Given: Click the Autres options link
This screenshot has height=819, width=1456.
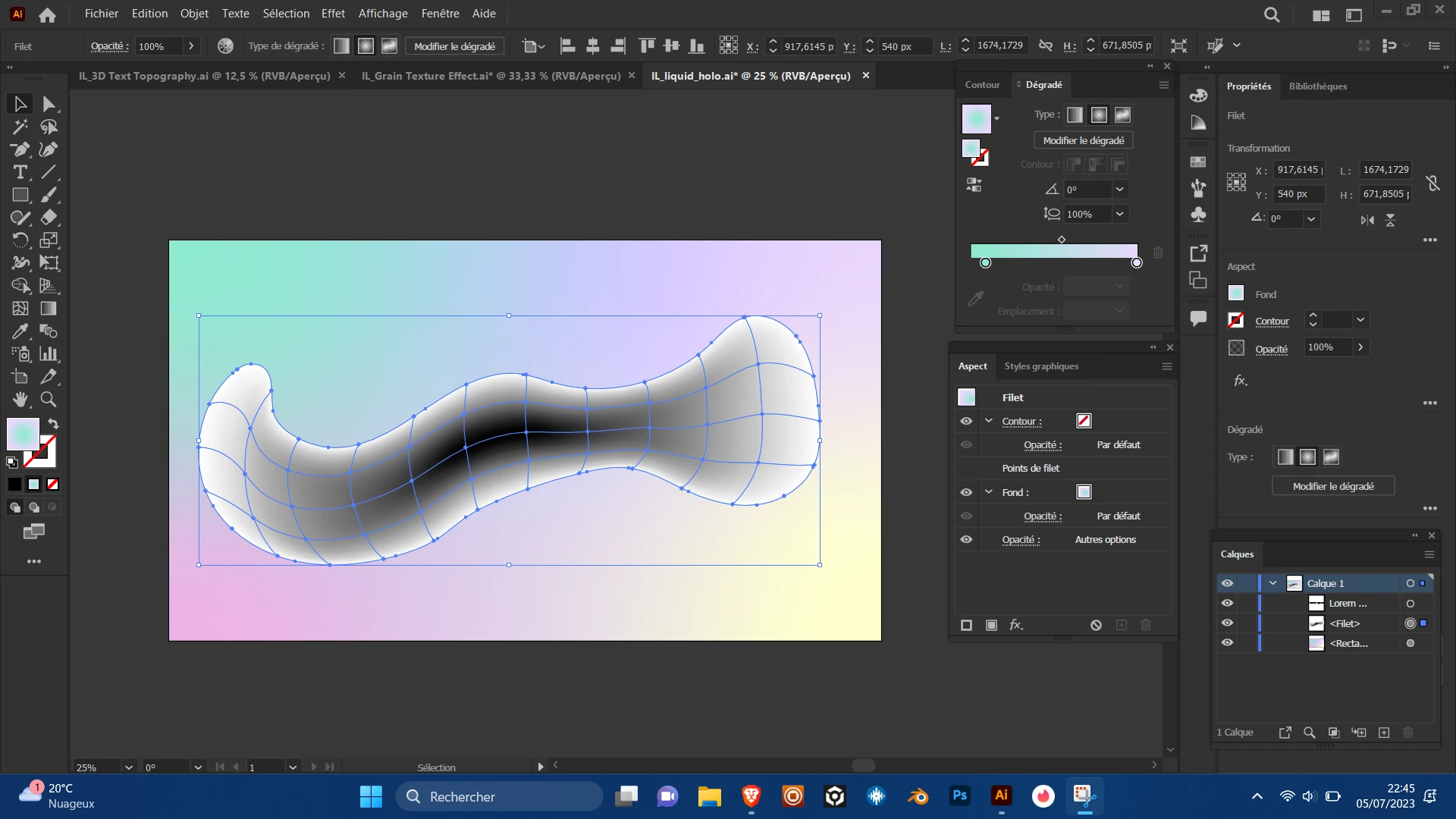Looking at the screenshot, I should coord(1105,539).
